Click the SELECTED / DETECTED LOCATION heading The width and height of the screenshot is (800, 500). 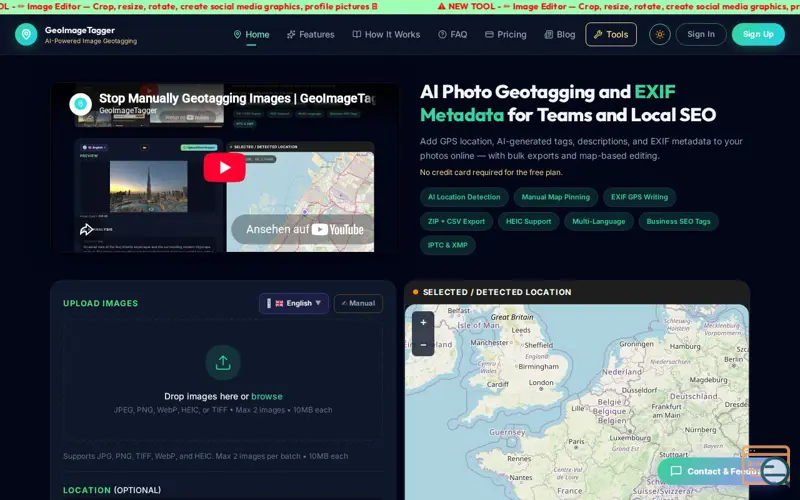(x=497, y=292)
